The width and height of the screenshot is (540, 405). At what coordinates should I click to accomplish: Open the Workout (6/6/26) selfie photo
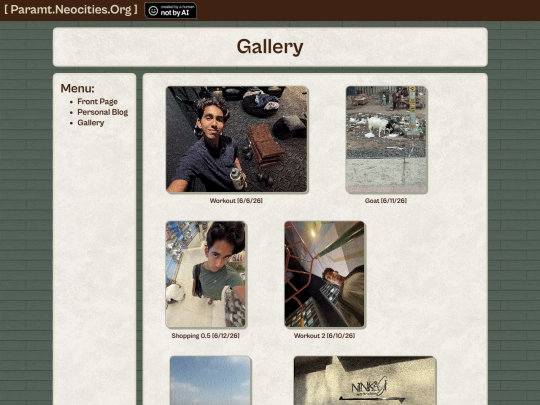click(x=237, y=139)
